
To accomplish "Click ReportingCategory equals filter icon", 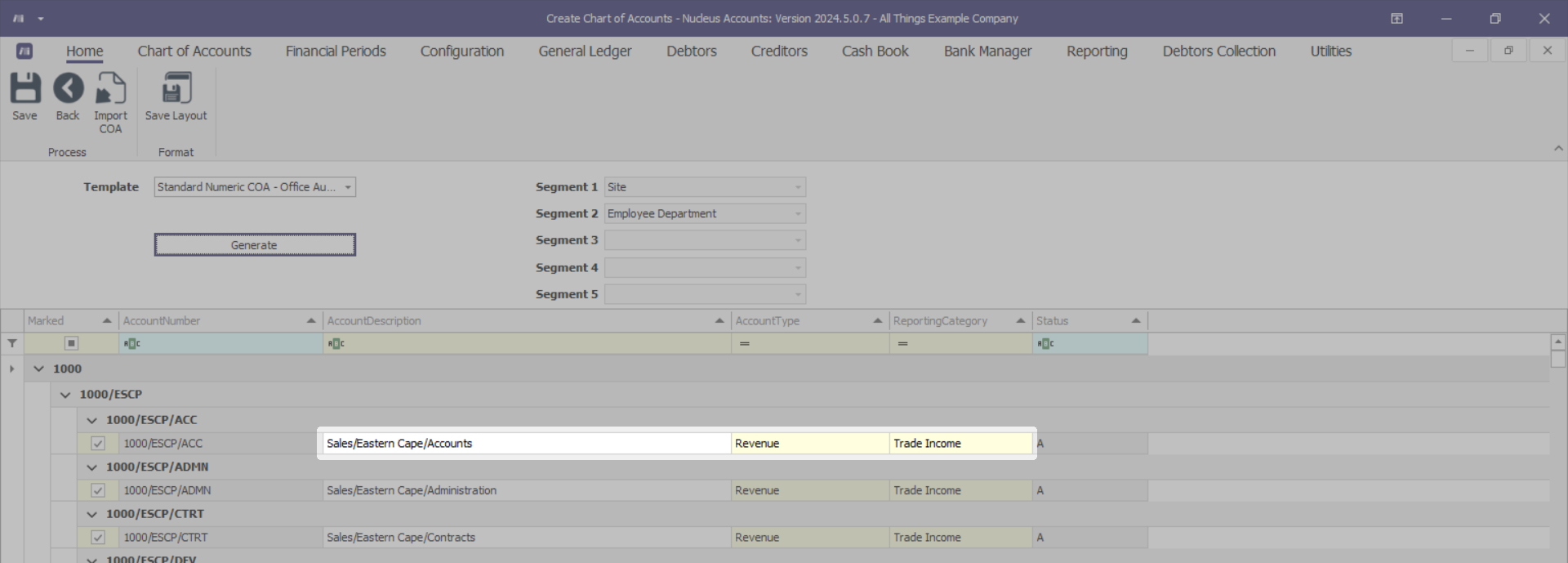I will click(x=902, y=343).
